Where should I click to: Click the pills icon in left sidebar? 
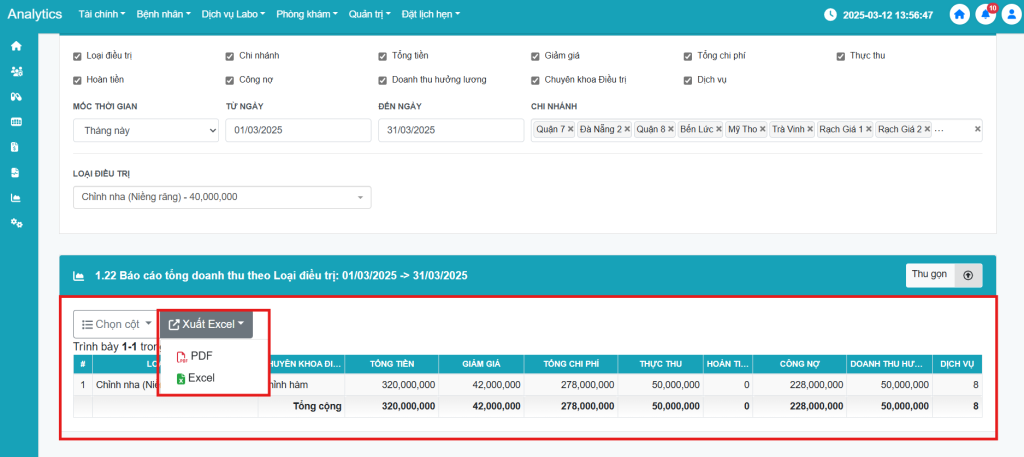tap(16, 97)
